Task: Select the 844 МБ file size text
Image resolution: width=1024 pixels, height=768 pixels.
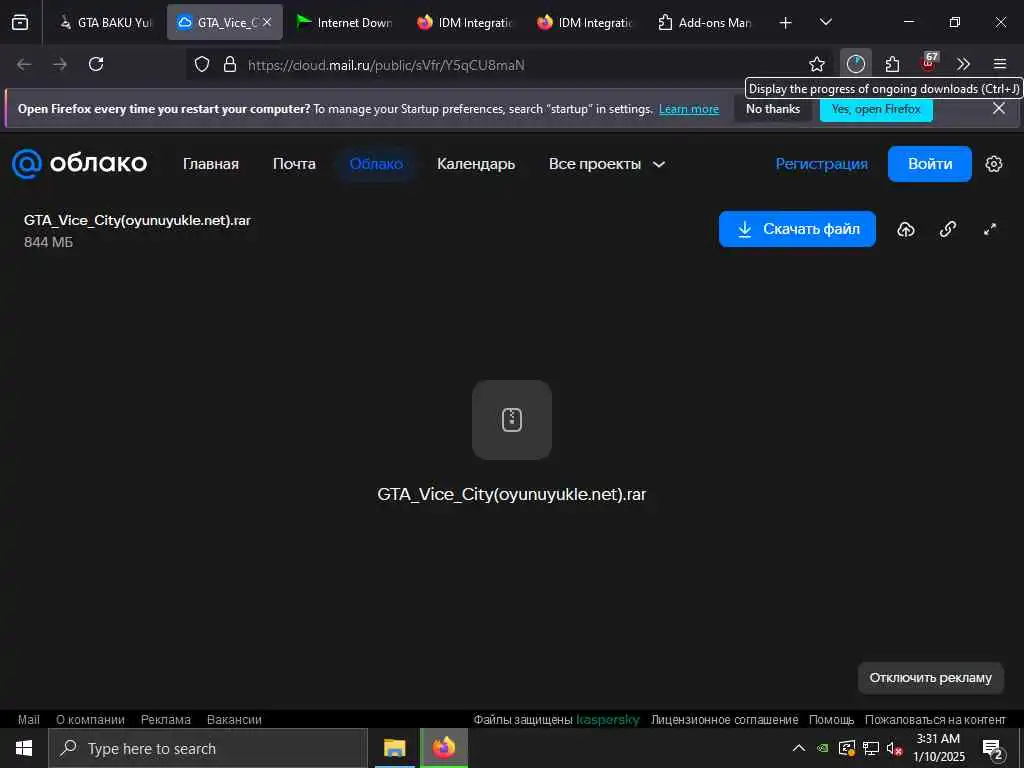Action: point(48,242)
